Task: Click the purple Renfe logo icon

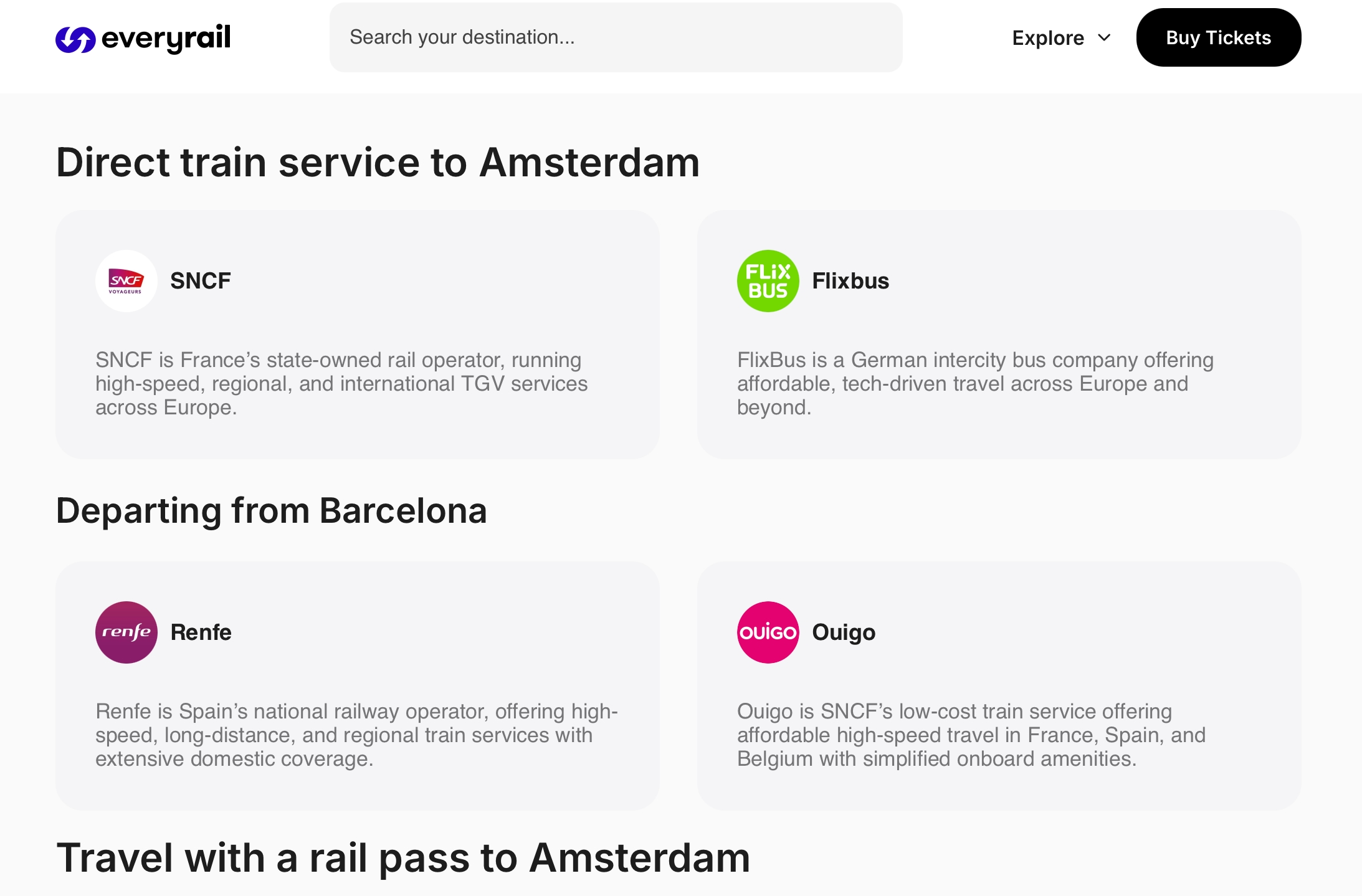Action: click(126, 632)
